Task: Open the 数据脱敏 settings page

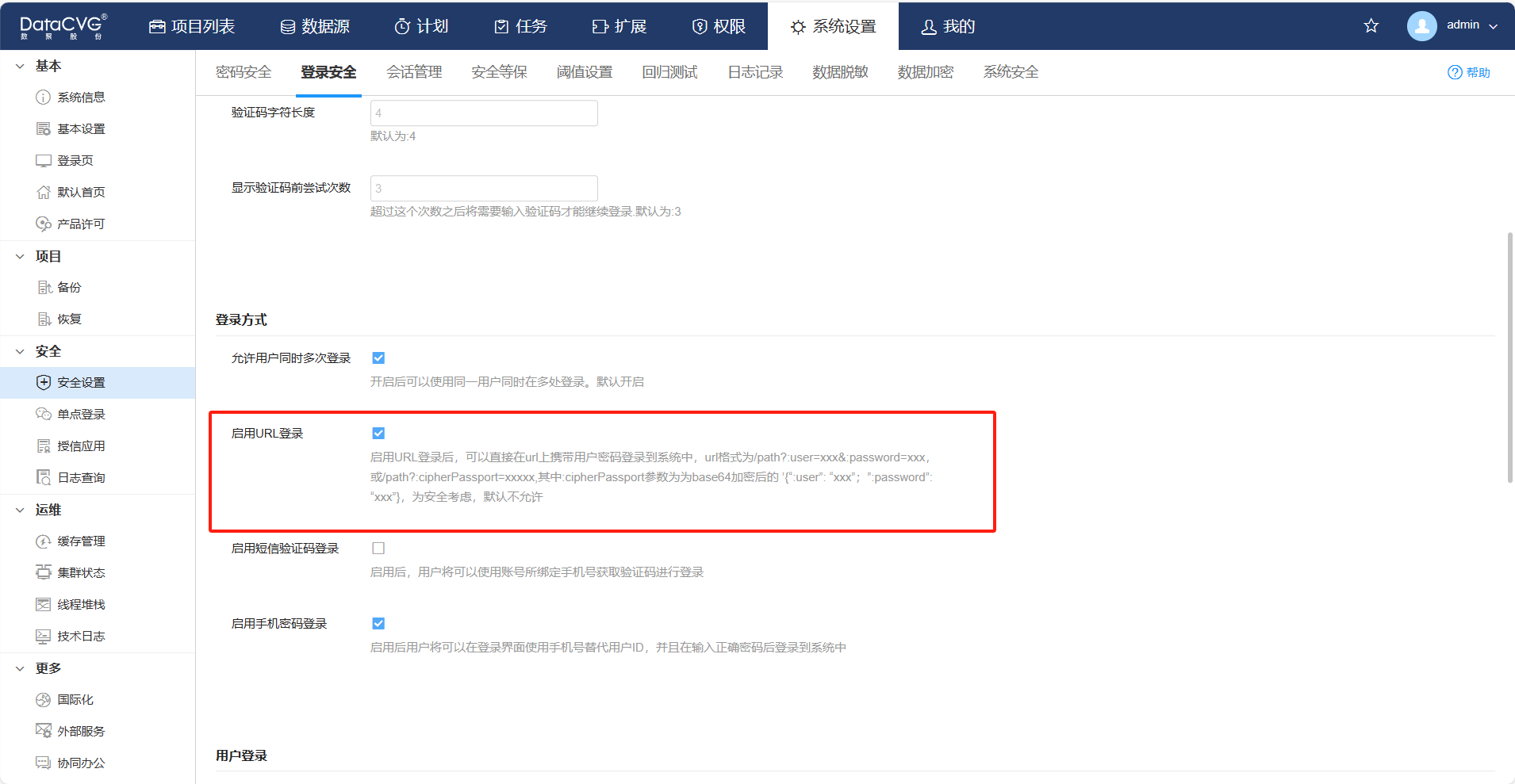Action: (x=838, y=71)
